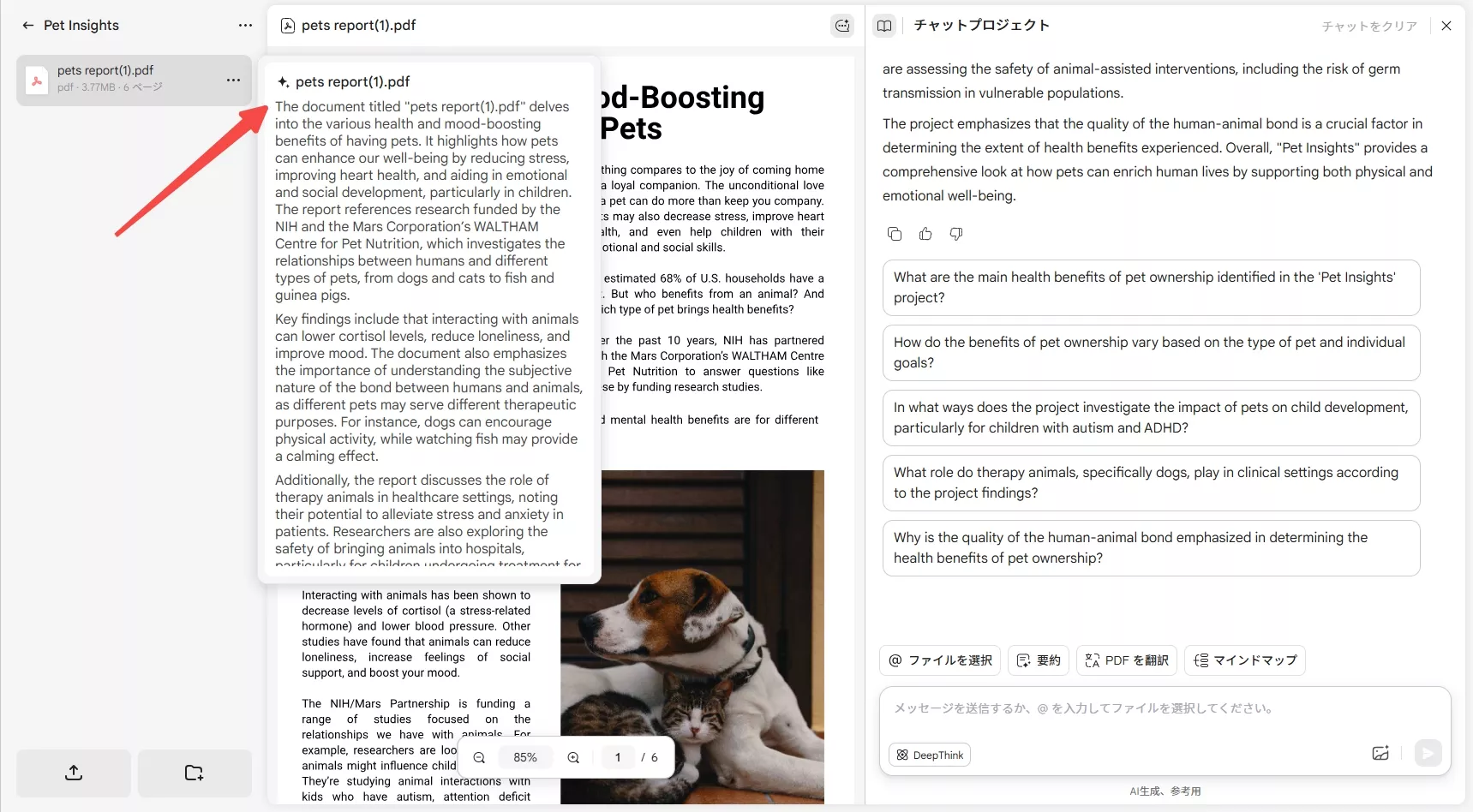This screenshot has height=812, width=1473.
Task: Select question about benefits varying by pet type
Action: (x=1151, y=353)
